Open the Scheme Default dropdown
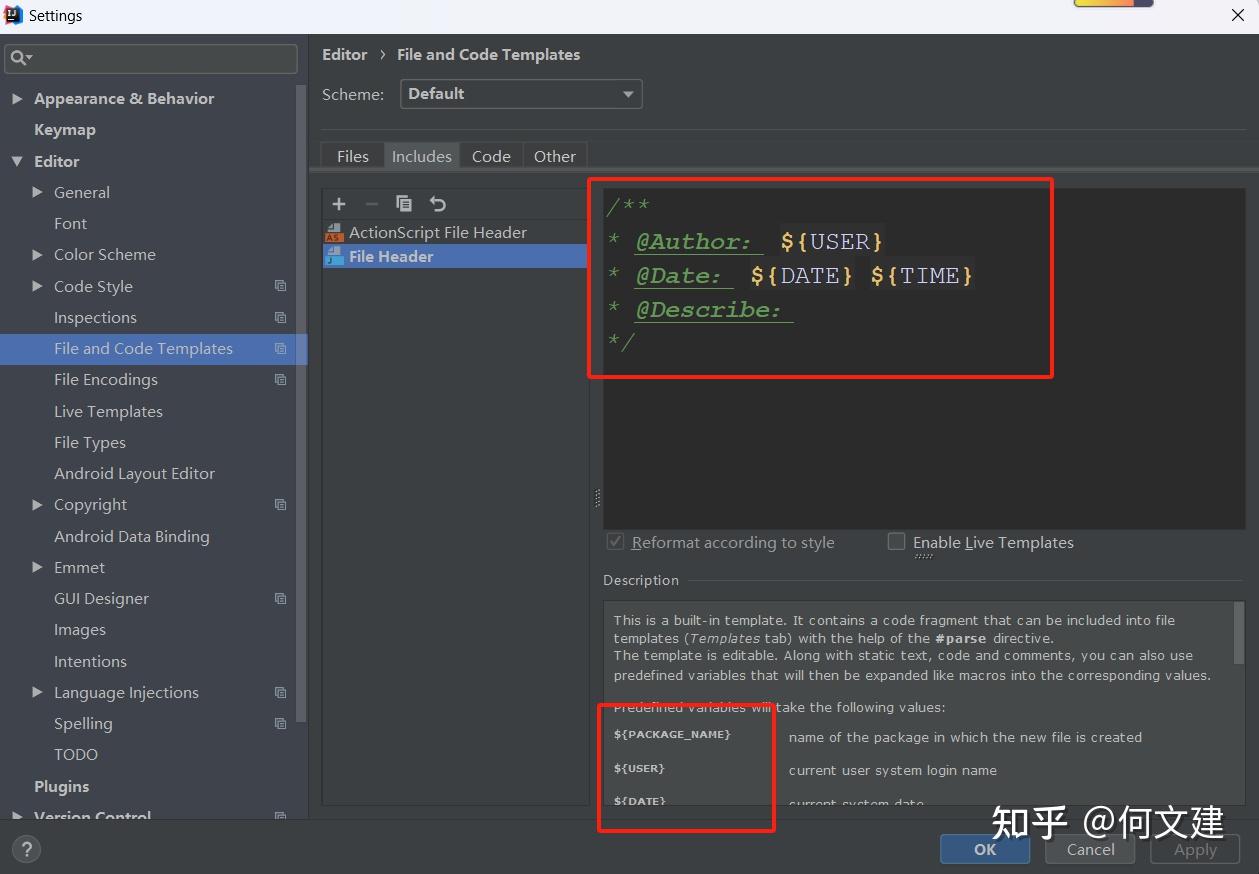The image size is (1259, 874). click(x=521, y=94)
